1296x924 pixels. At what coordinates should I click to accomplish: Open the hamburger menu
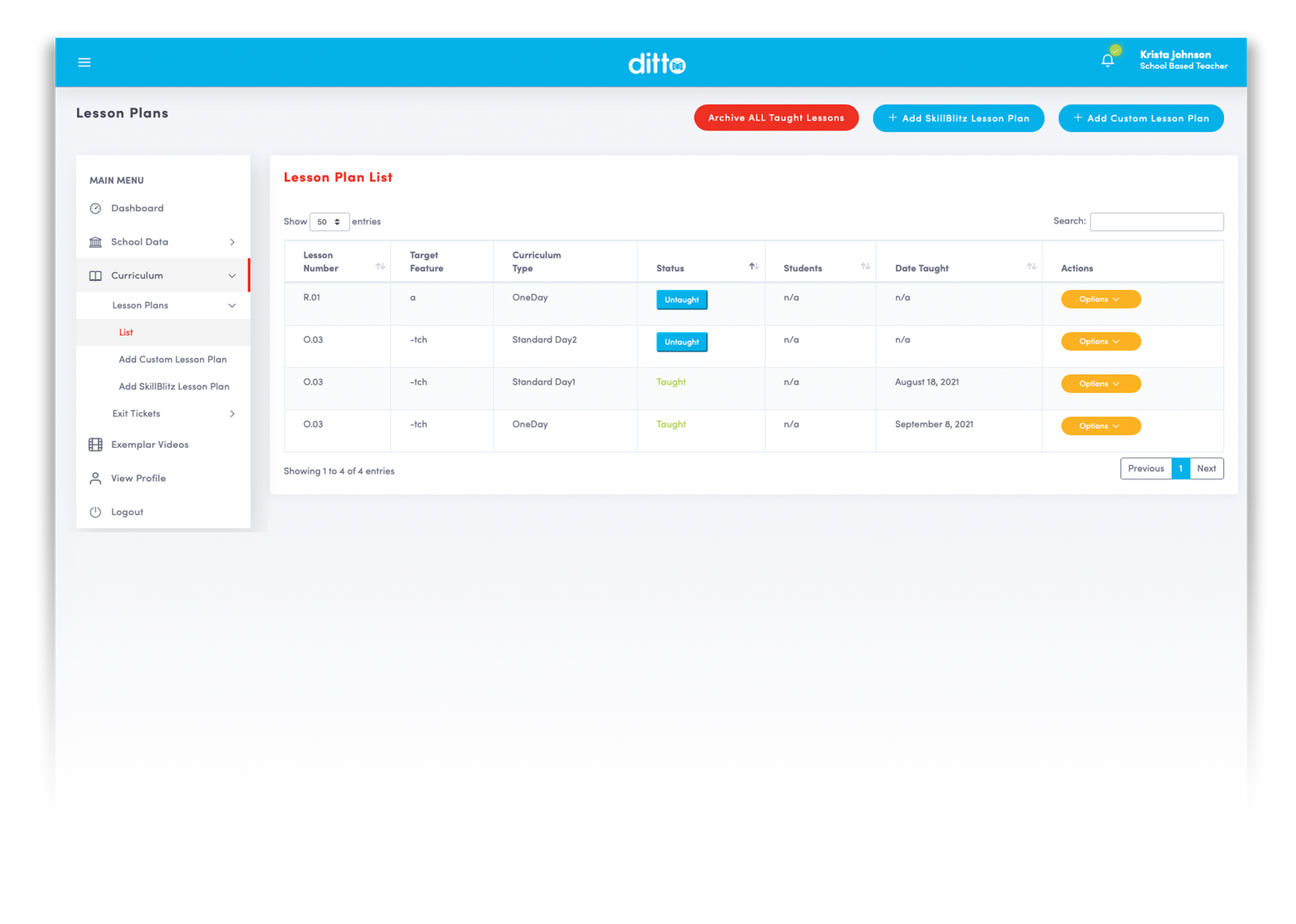point(83,62)
